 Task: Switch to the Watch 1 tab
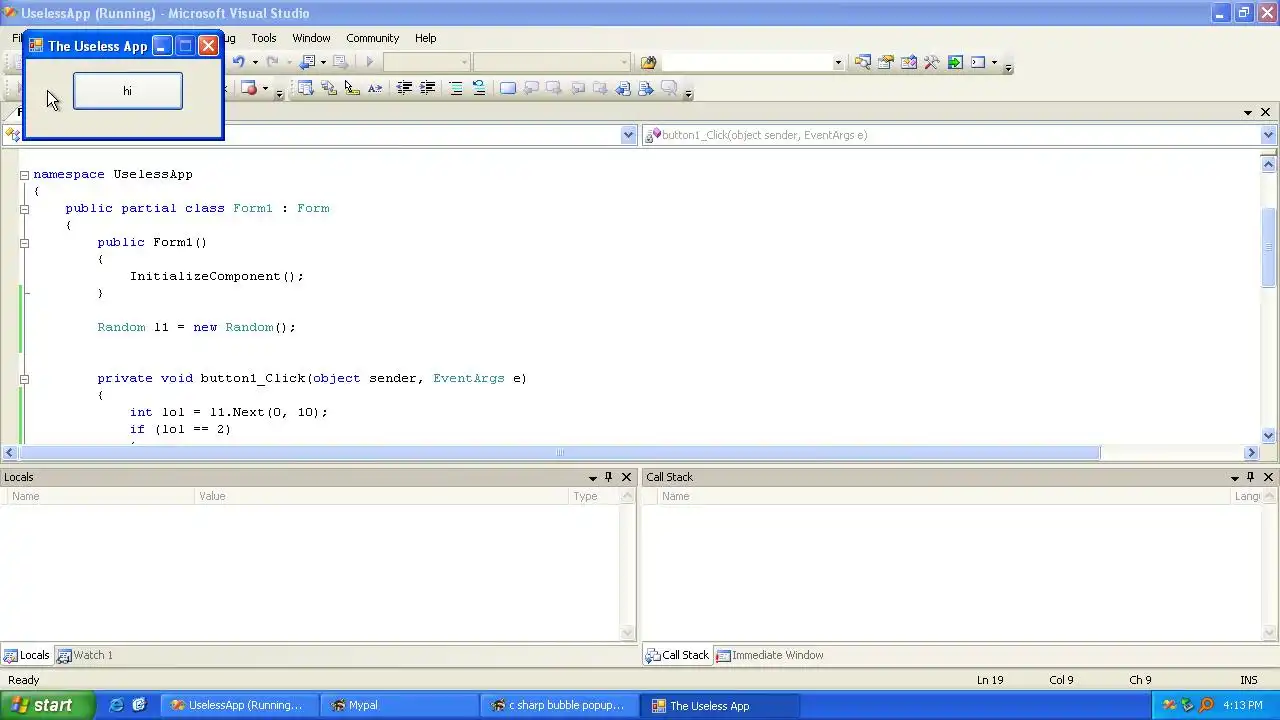coord(85,655)
